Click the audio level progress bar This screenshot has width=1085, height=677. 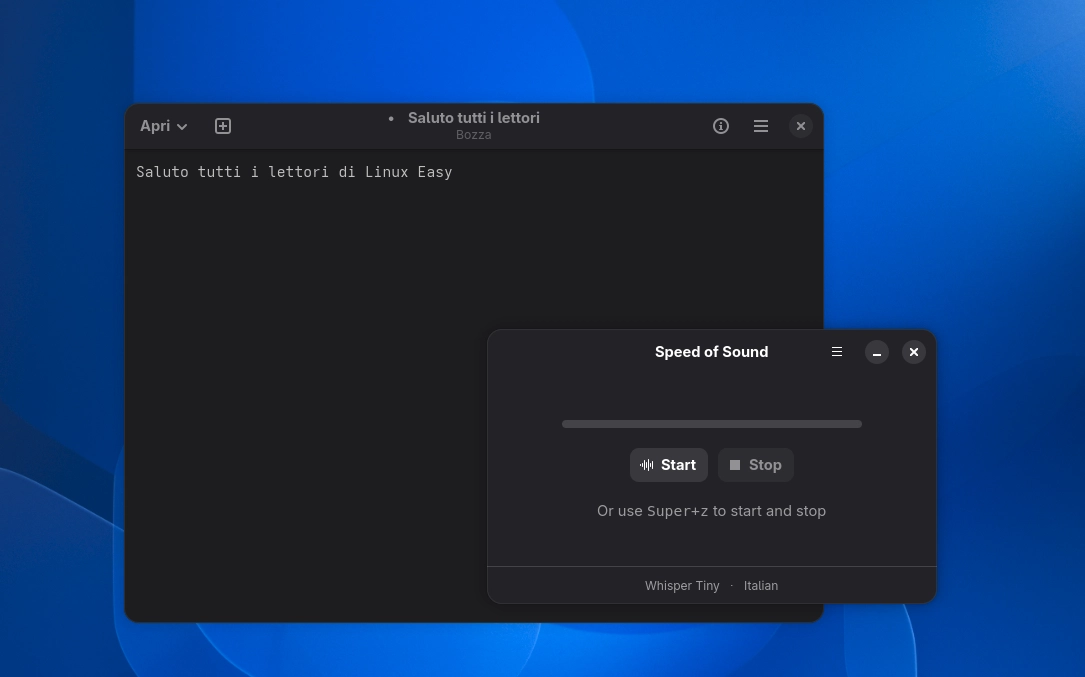click(711, 424)
